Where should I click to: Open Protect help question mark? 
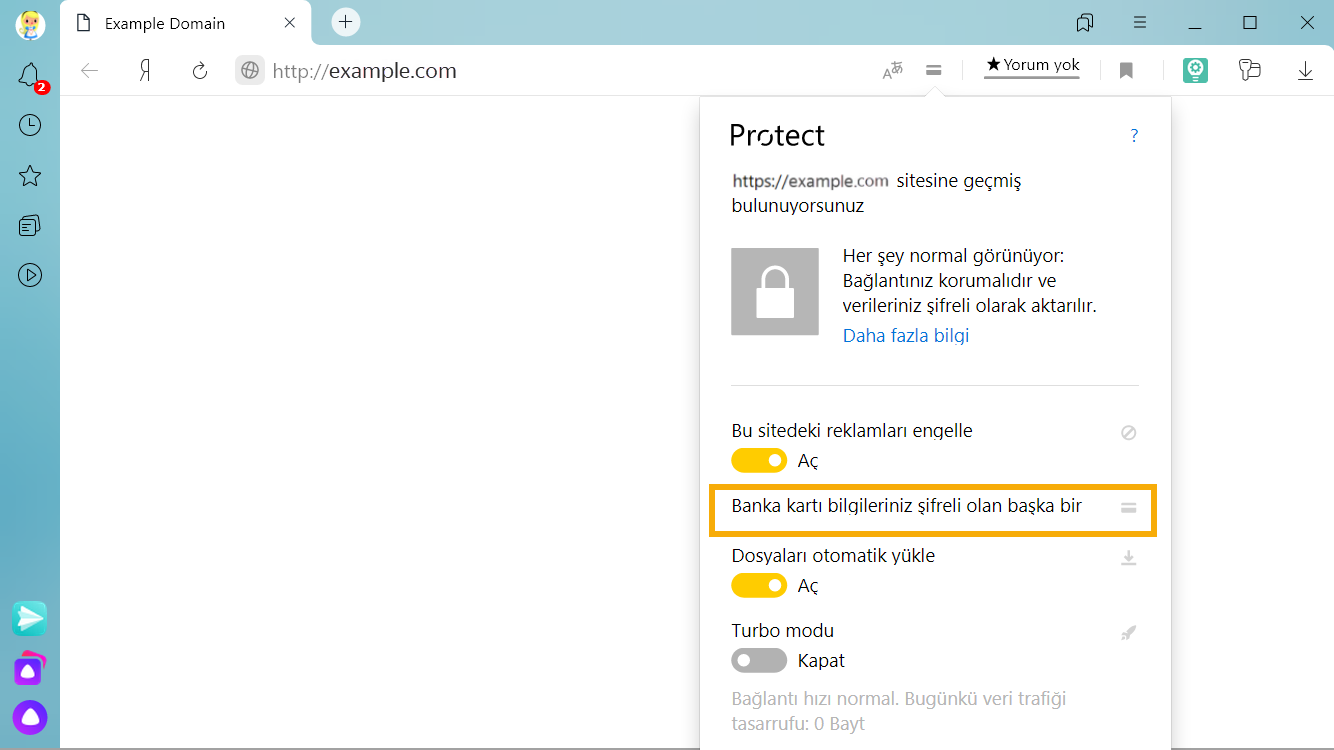1134,136
